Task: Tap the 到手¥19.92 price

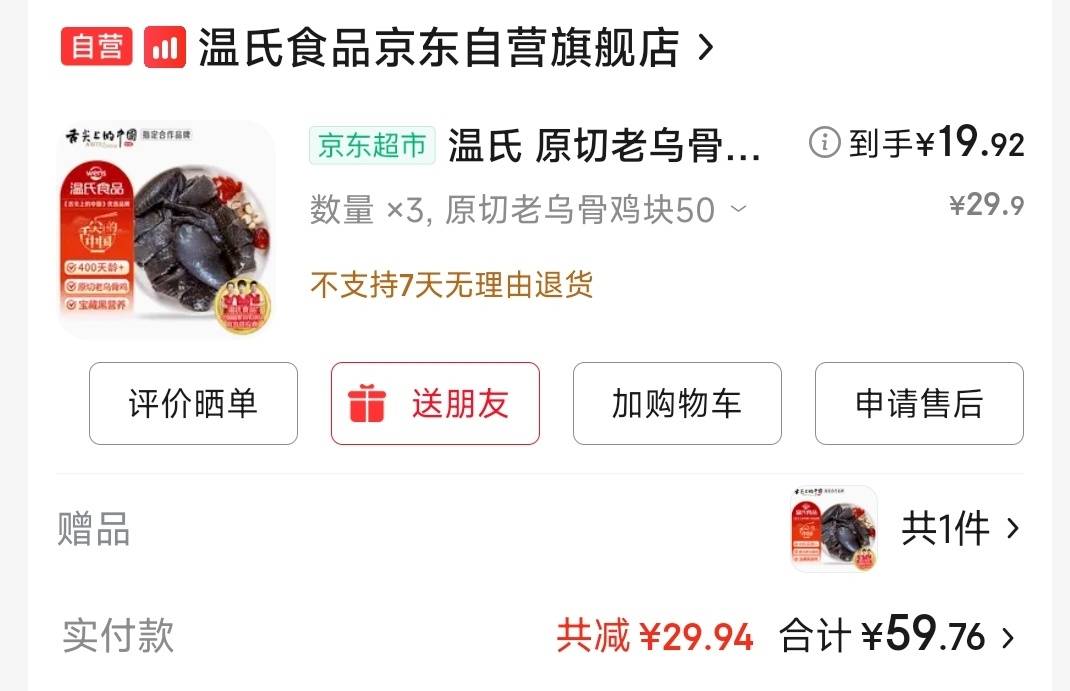Action: pyautogui.click(x=936, y=142)
